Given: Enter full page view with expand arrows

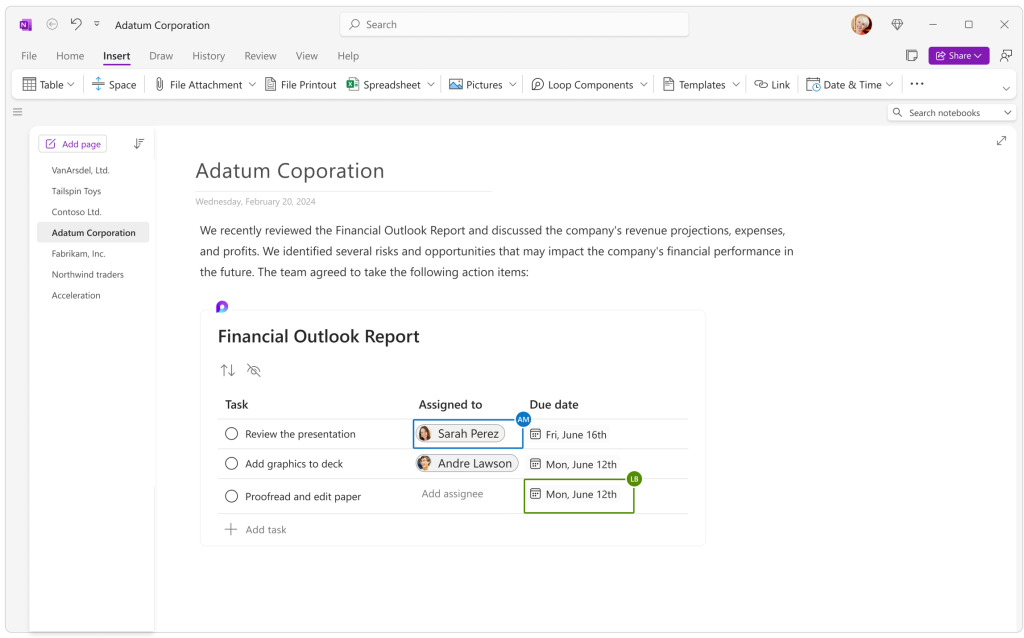Looking at the screenshot, I should pos(1001,140).
